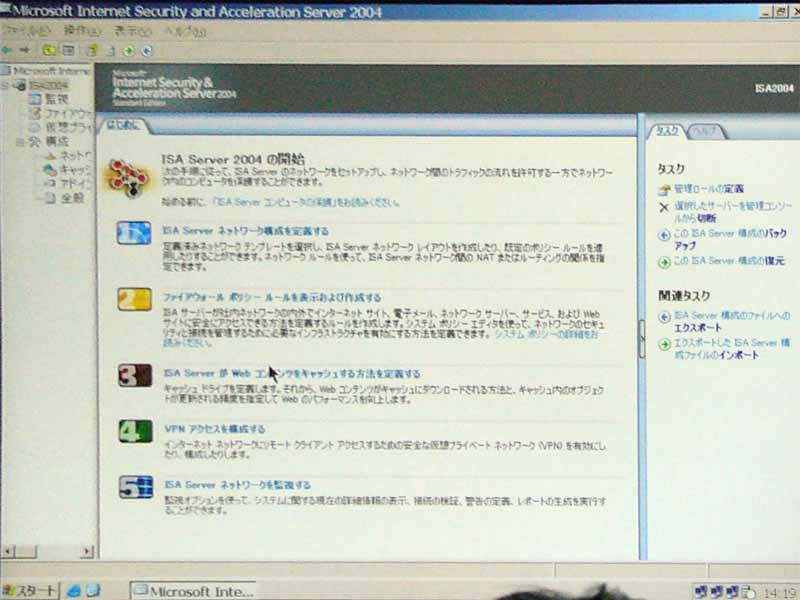800x600 pixels.
Task: Select the ファイアウォール policy tree node
Action: 61,113
